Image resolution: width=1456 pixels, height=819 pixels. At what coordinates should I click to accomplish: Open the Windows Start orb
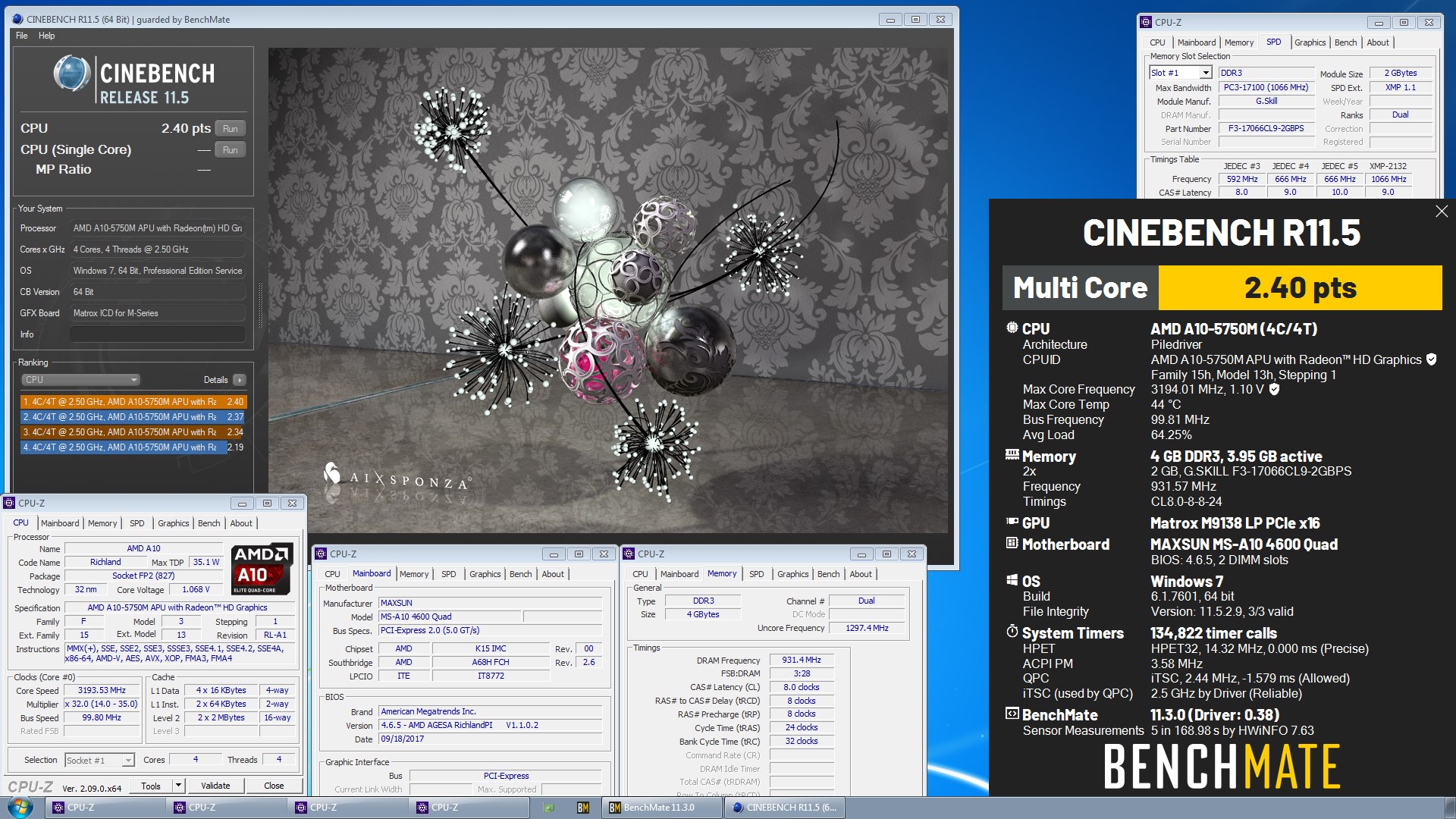pyautogui.click(x=20, y=808)
